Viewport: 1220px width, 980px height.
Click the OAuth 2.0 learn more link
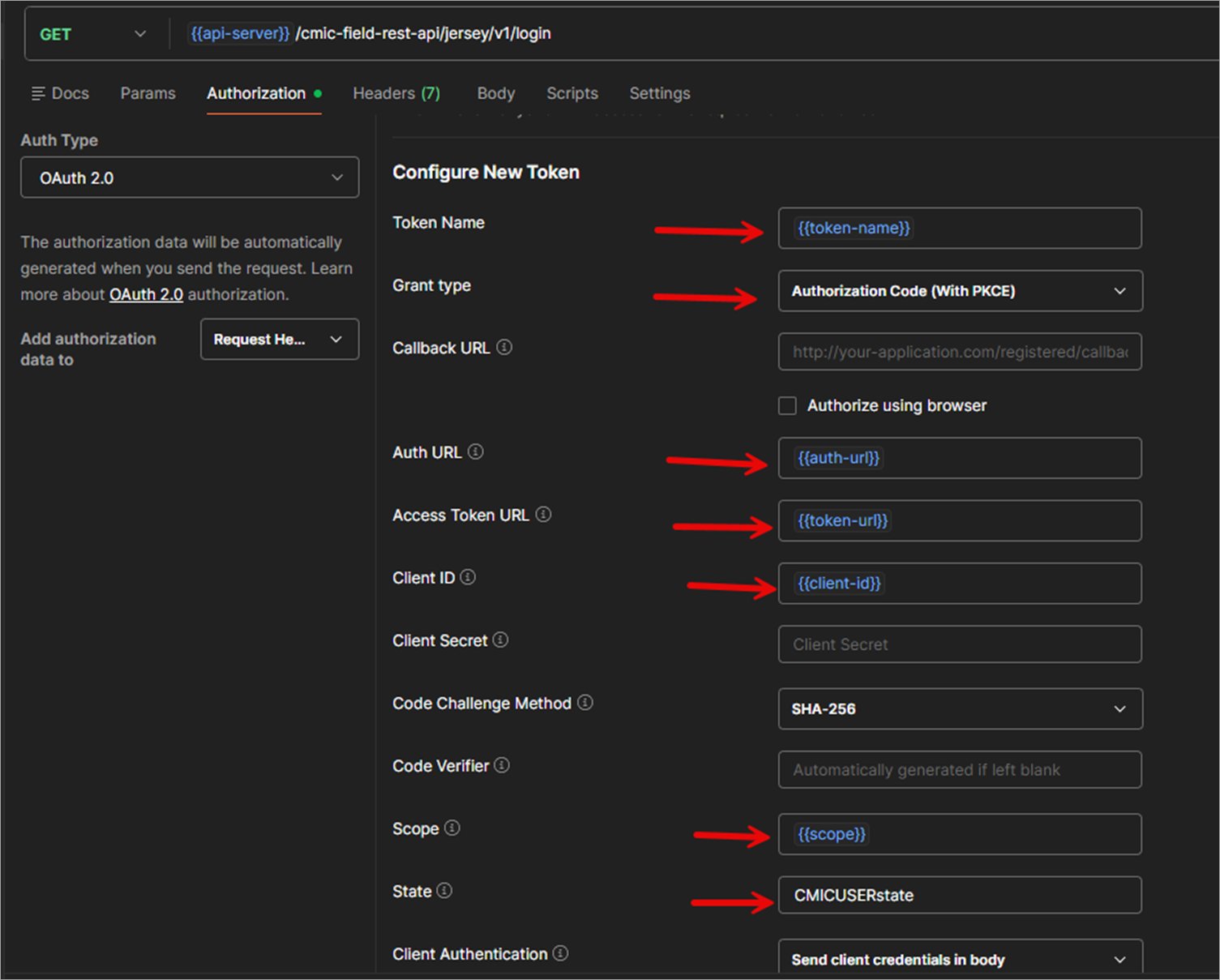[x=146, y=294]
